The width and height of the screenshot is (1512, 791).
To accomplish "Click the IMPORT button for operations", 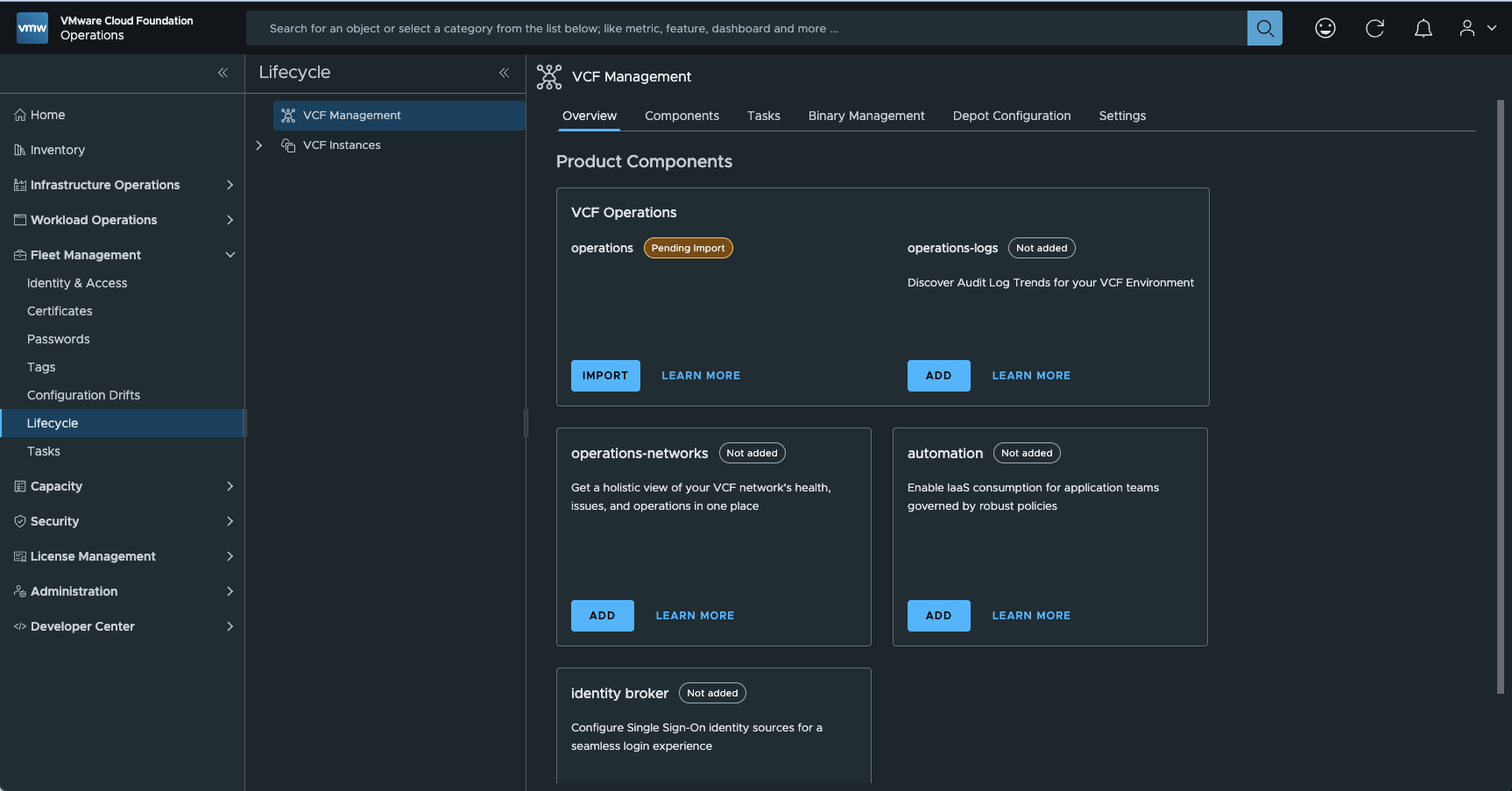I will (x=605, y=376).
